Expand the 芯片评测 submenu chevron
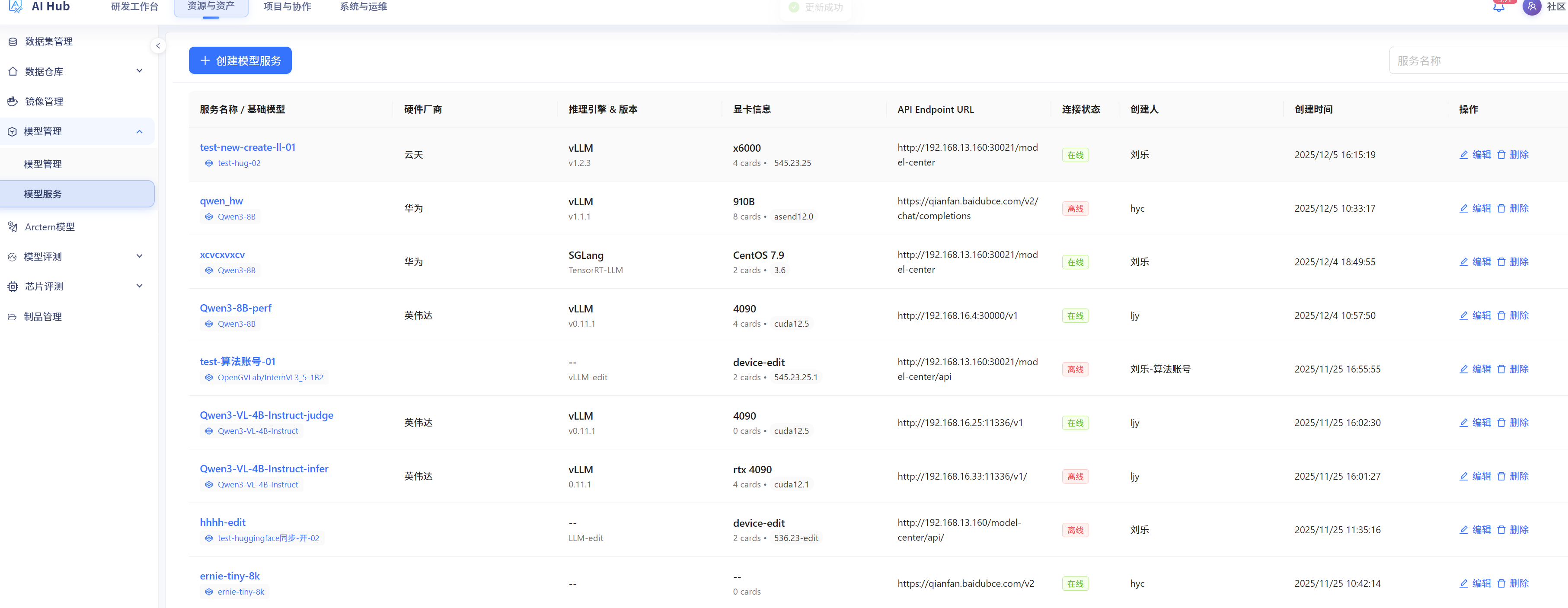This screenshot has width=1568, height=608. pyautogui.click(x=139, y=286)
